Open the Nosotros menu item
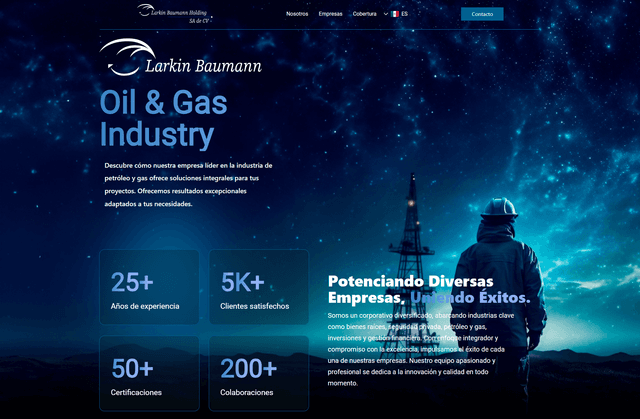 (297, 14)
